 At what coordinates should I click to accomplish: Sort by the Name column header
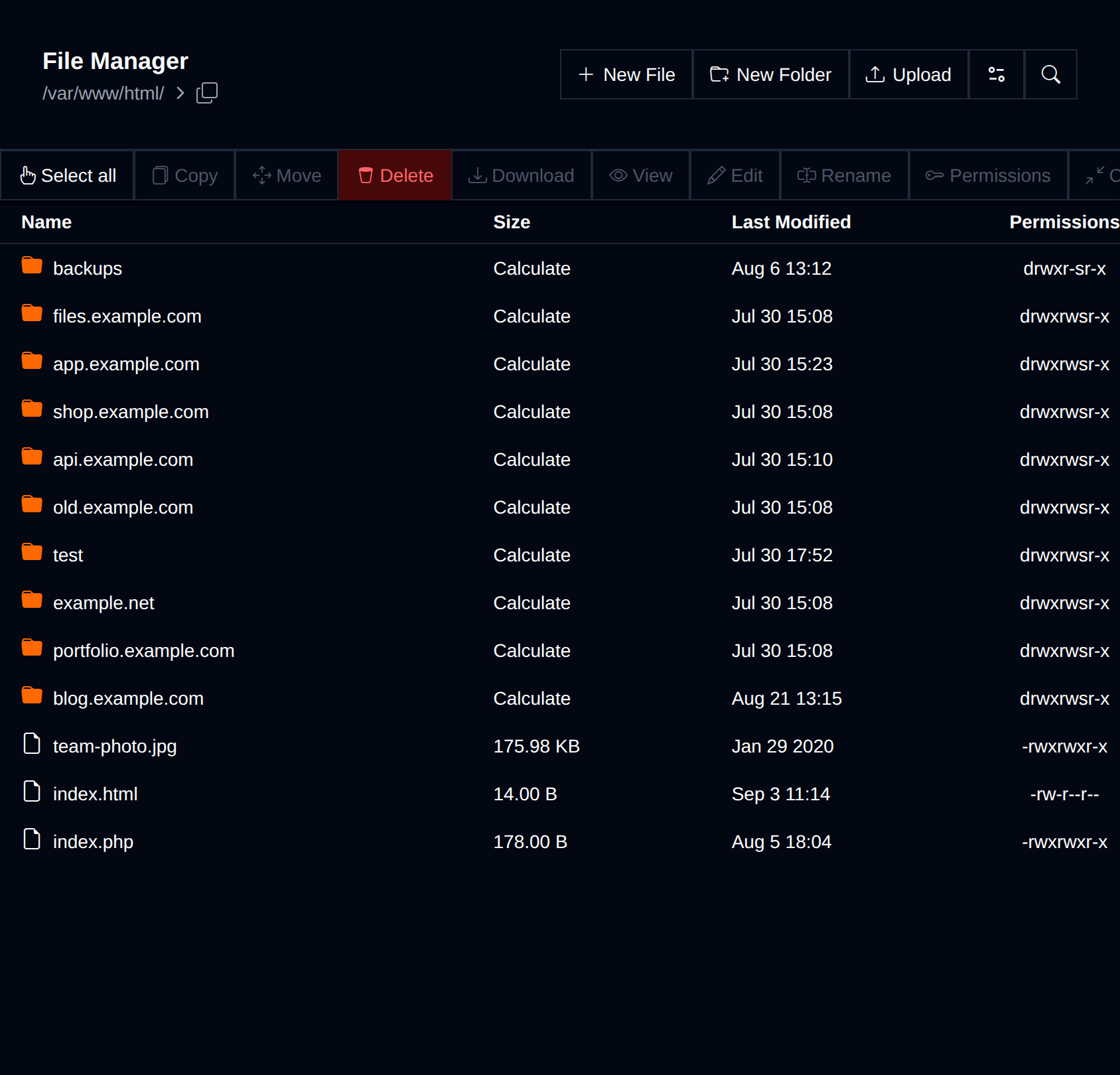(x=46, y=222)
